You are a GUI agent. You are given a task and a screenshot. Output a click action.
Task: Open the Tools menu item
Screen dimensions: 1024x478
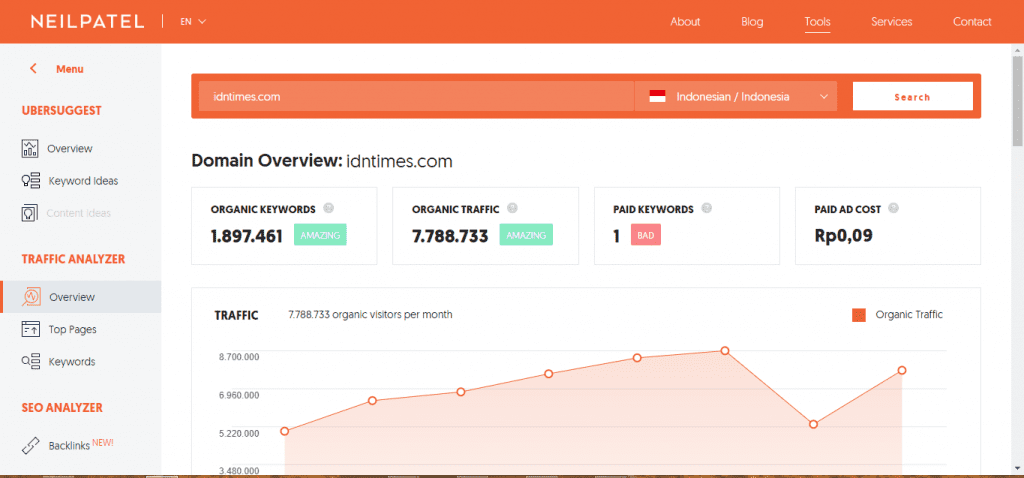click(817, 22)
